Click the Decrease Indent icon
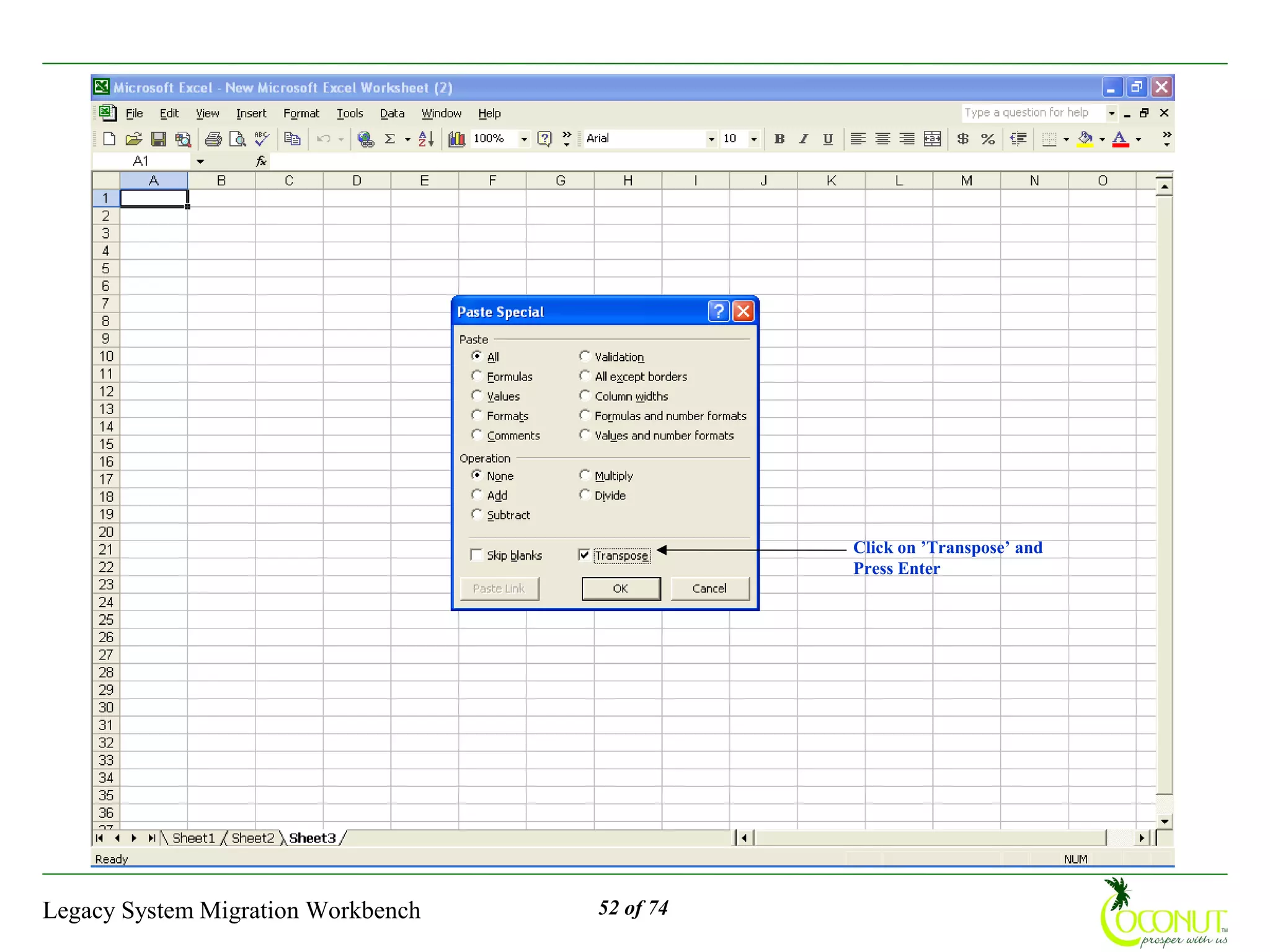This screenshot has width=1270, height=952. point(1018,139)
